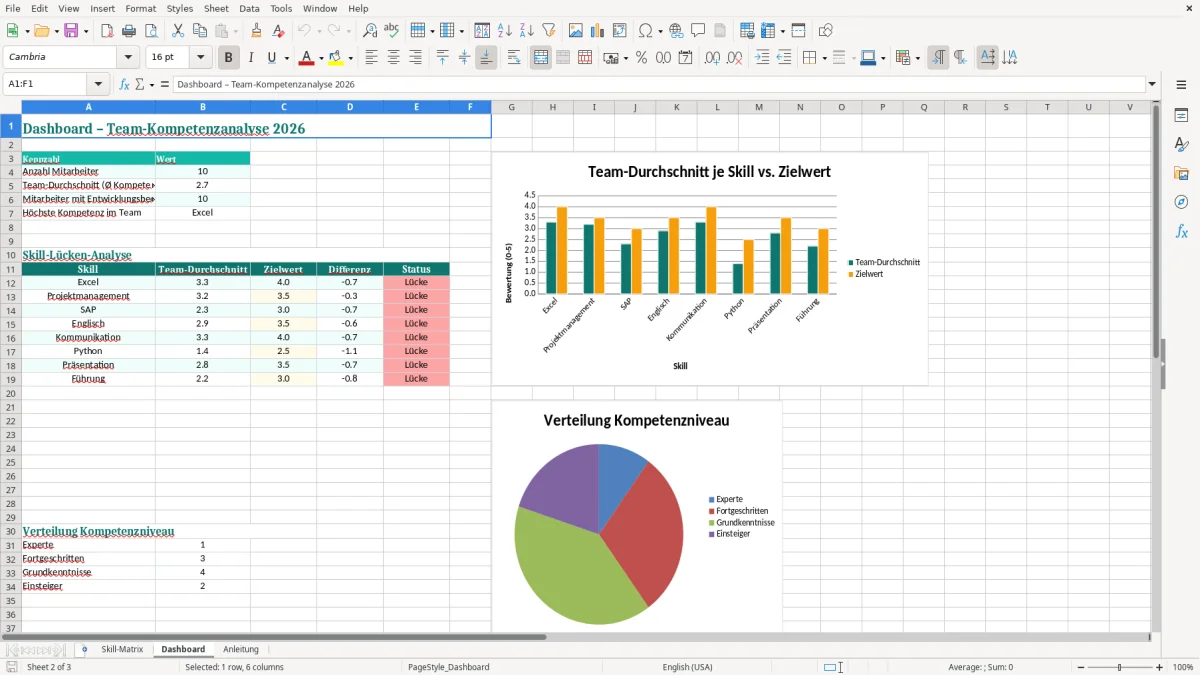Toggle Left-To-Right text direction

tap(938, 58)
